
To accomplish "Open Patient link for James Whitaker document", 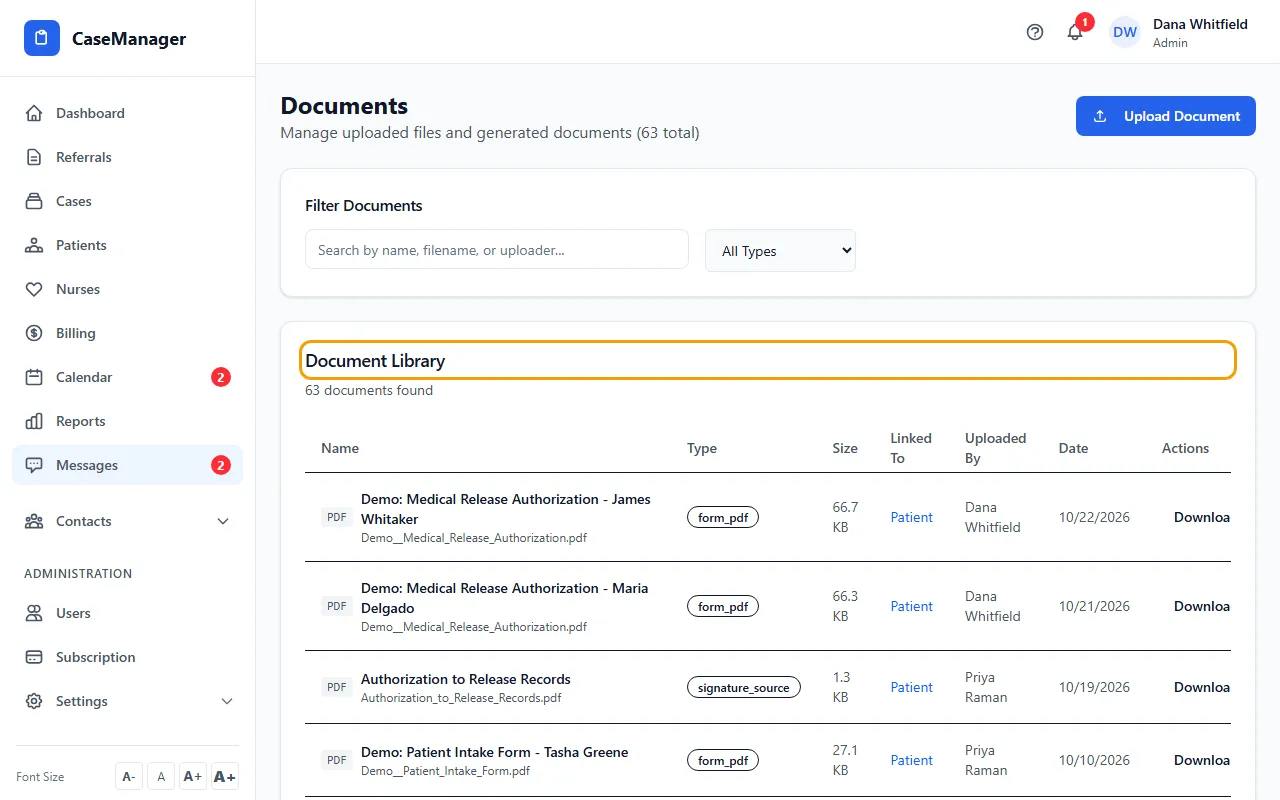I will [912, 517].
